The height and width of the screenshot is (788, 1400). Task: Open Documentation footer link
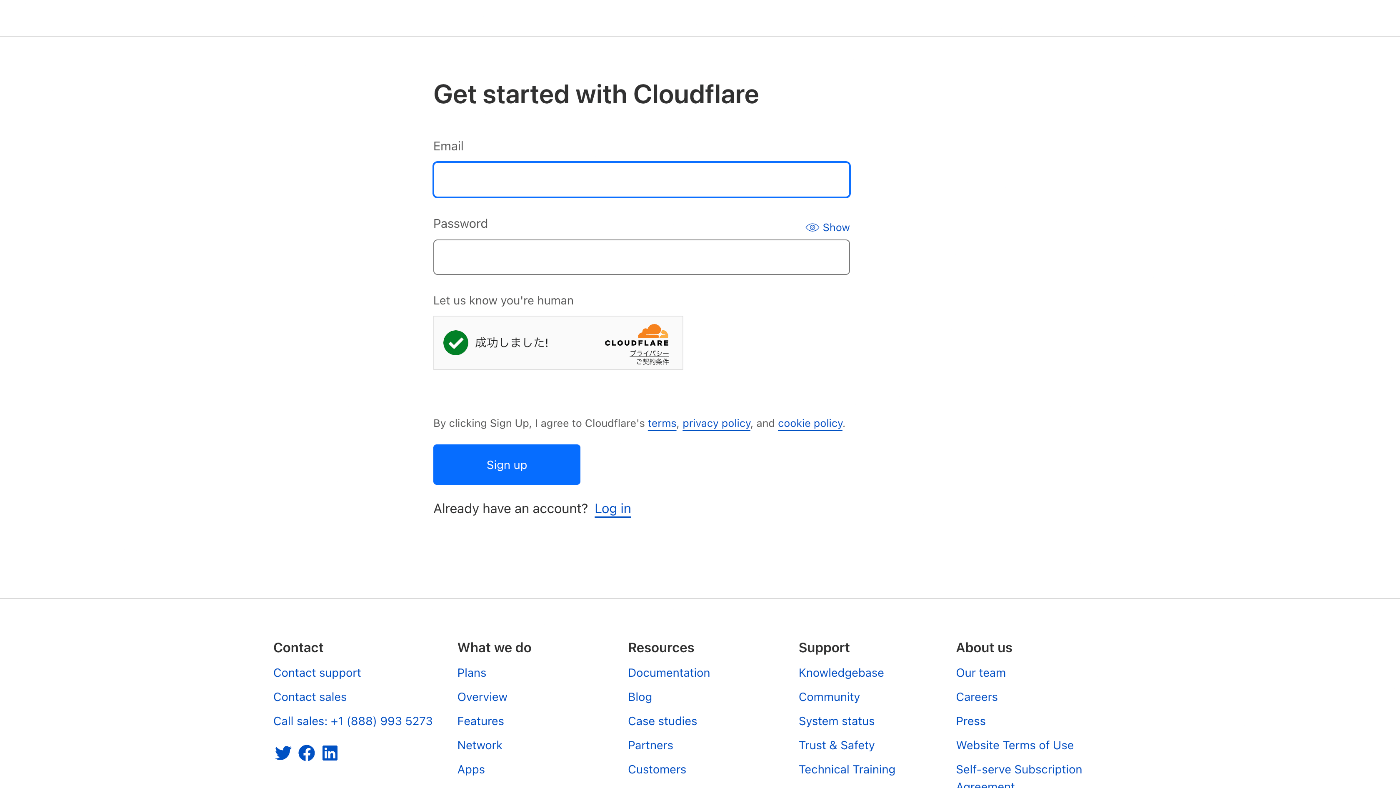tap(669, 673)
